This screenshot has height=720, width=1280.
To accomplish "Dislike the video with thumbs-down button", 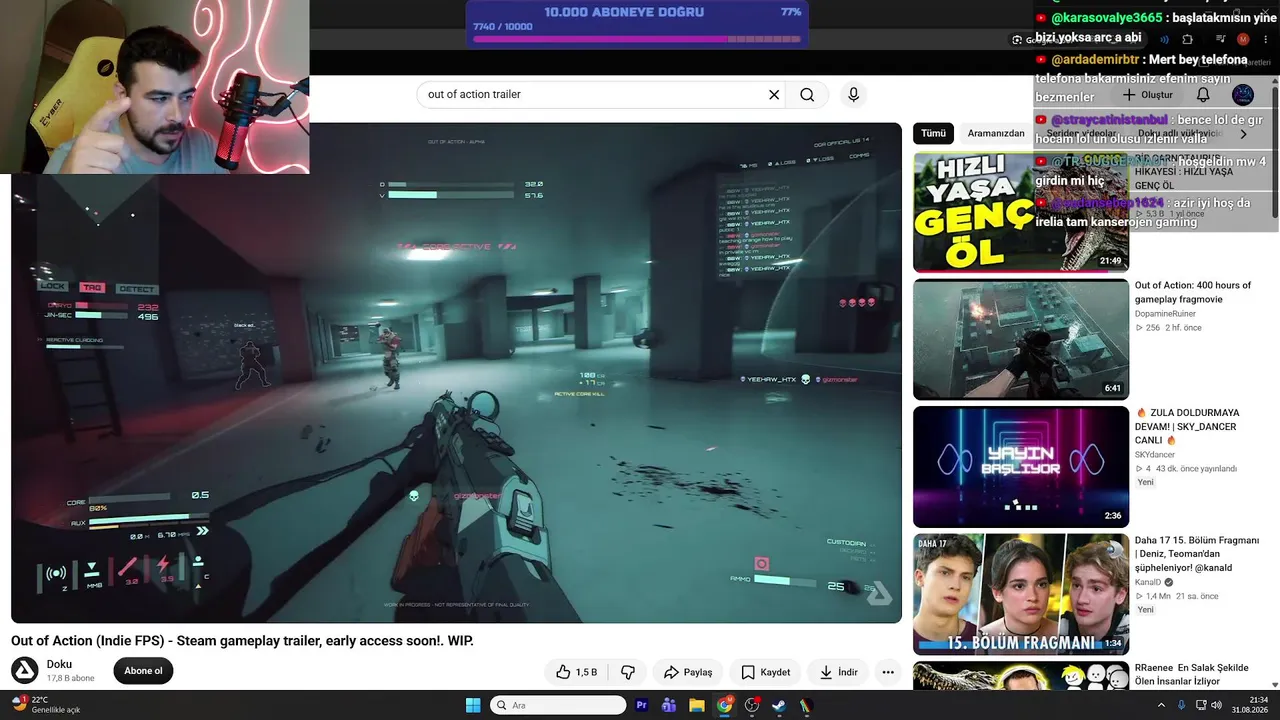I will pos(628,672).
